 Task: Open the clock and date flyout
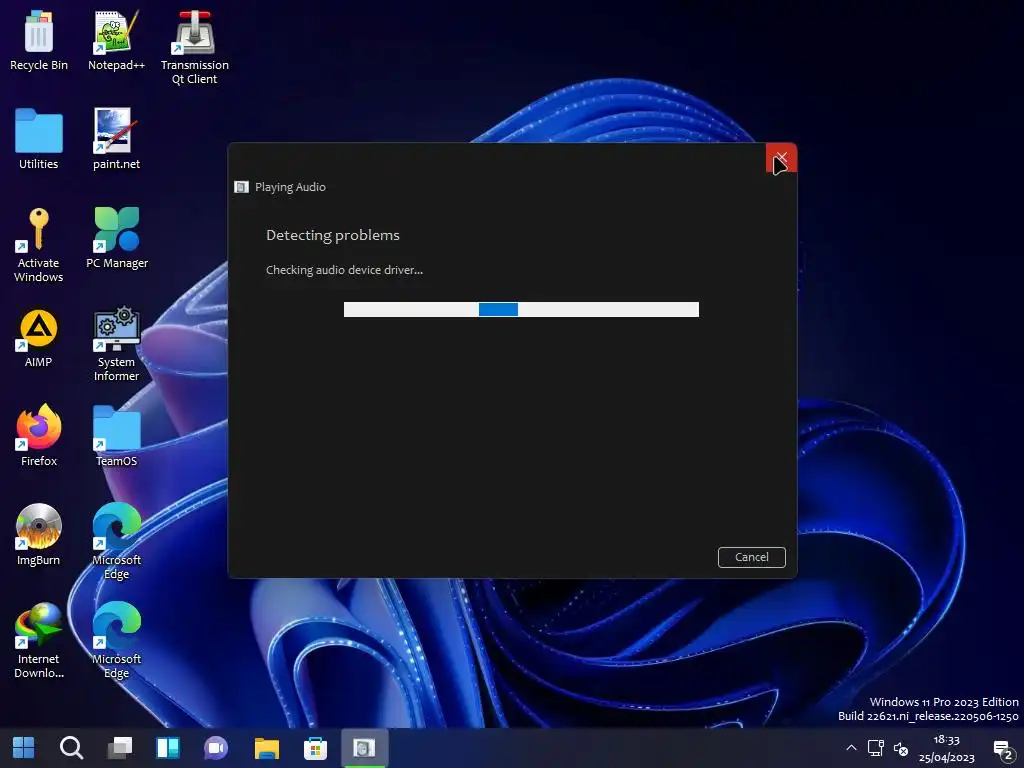(946, 748)
